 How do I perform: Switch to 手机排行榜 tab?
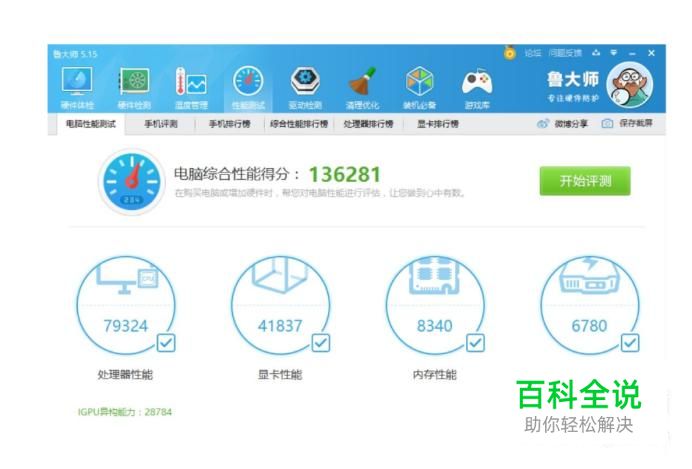point(229,124)
